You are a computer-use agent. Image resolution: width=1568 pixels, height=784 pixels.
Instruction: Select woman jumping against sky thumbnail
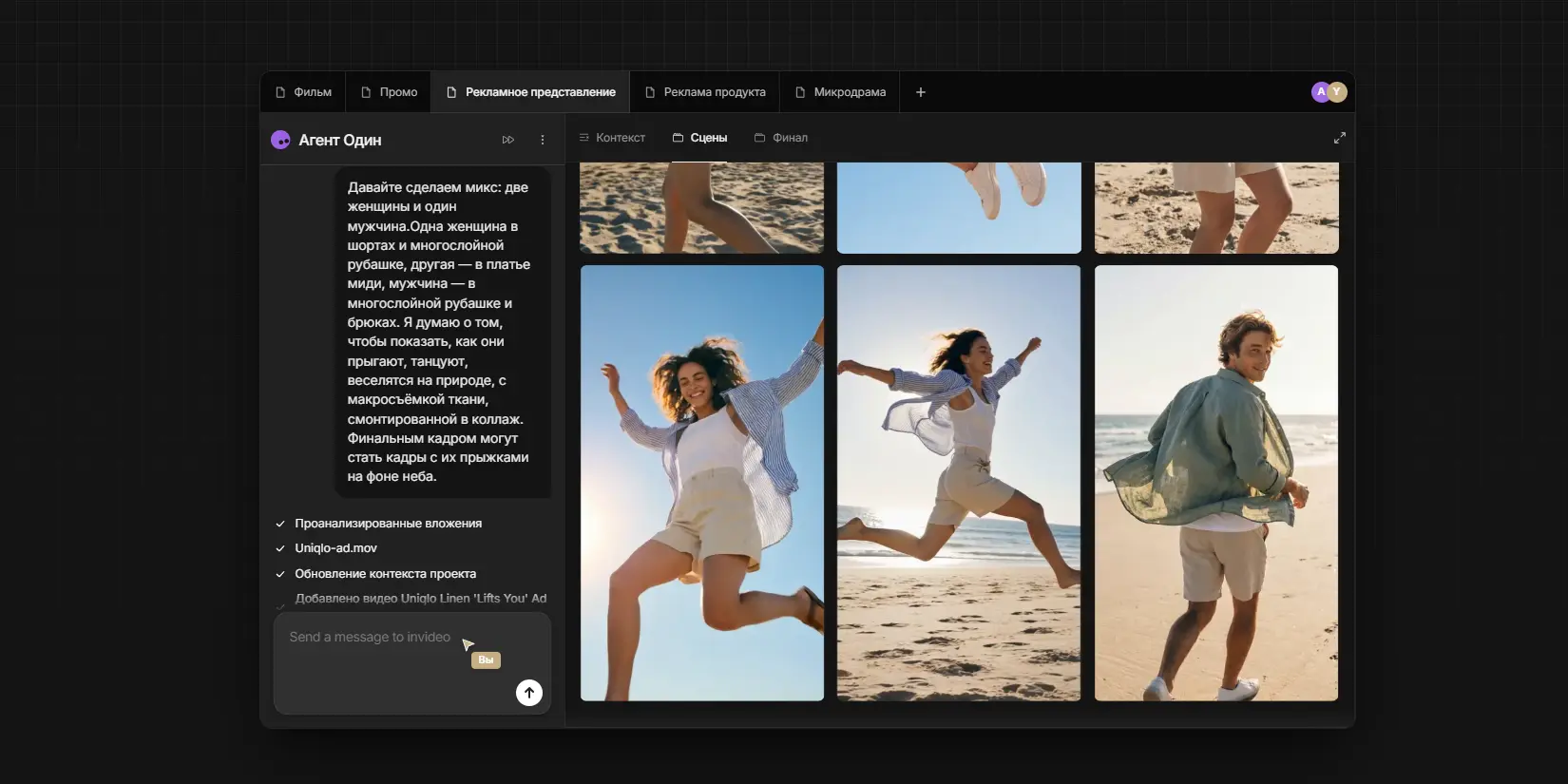pyautogui.click(x=702, y=483)
